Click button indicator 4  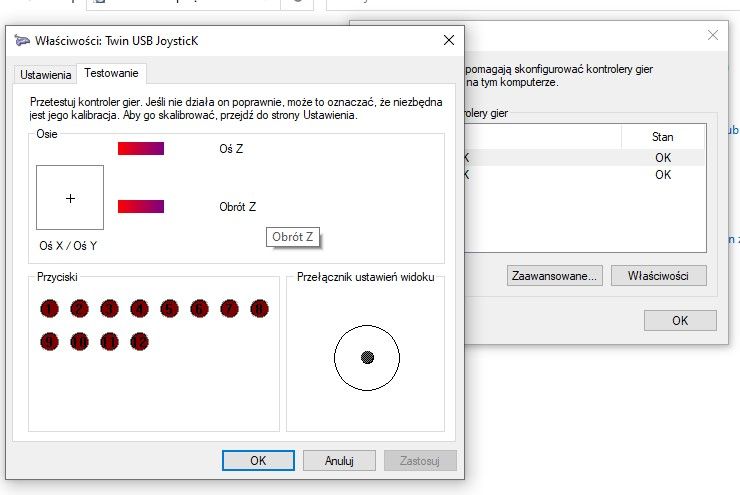point(139,309)
